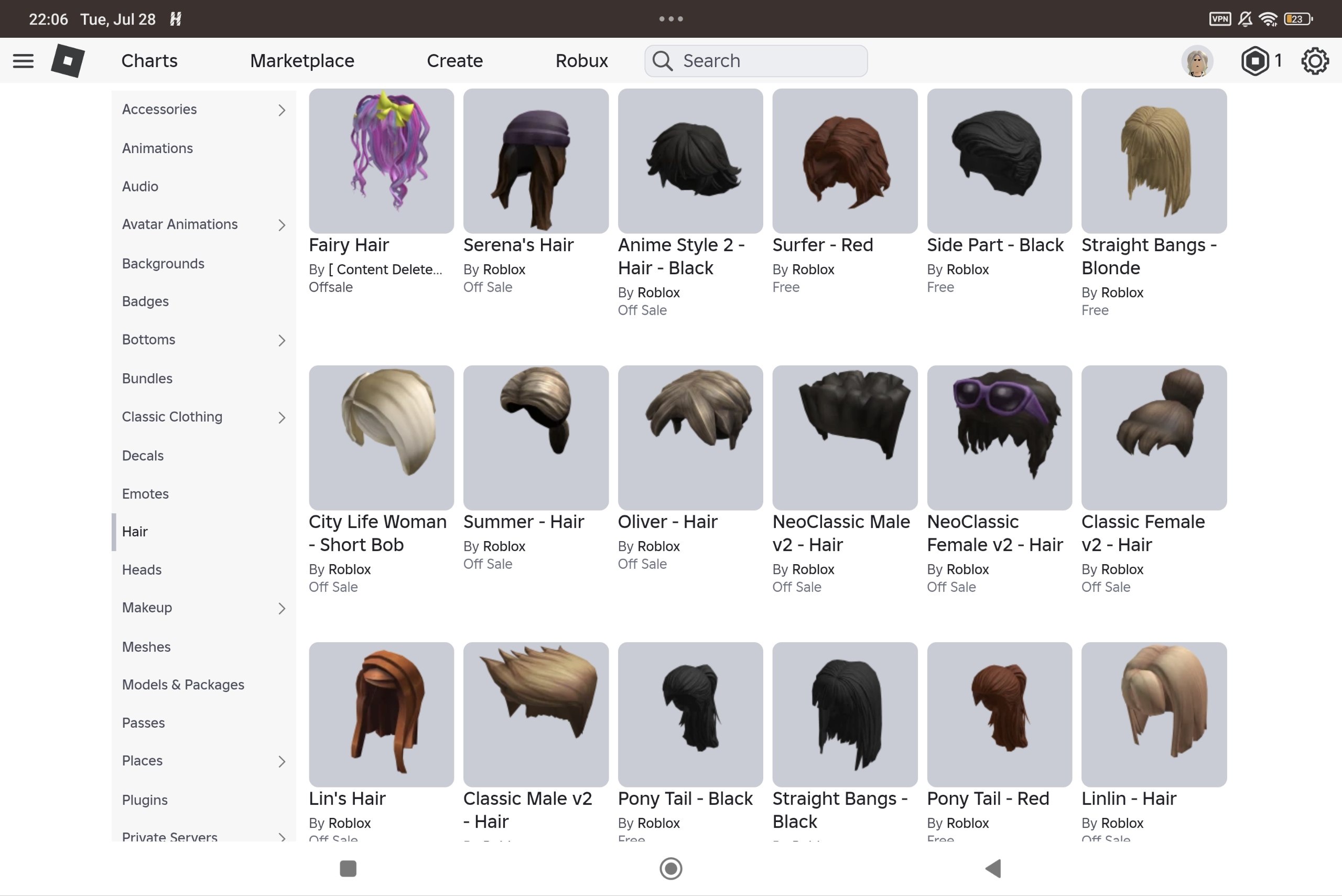Tap the Android recent apps square button

point(348,868)
